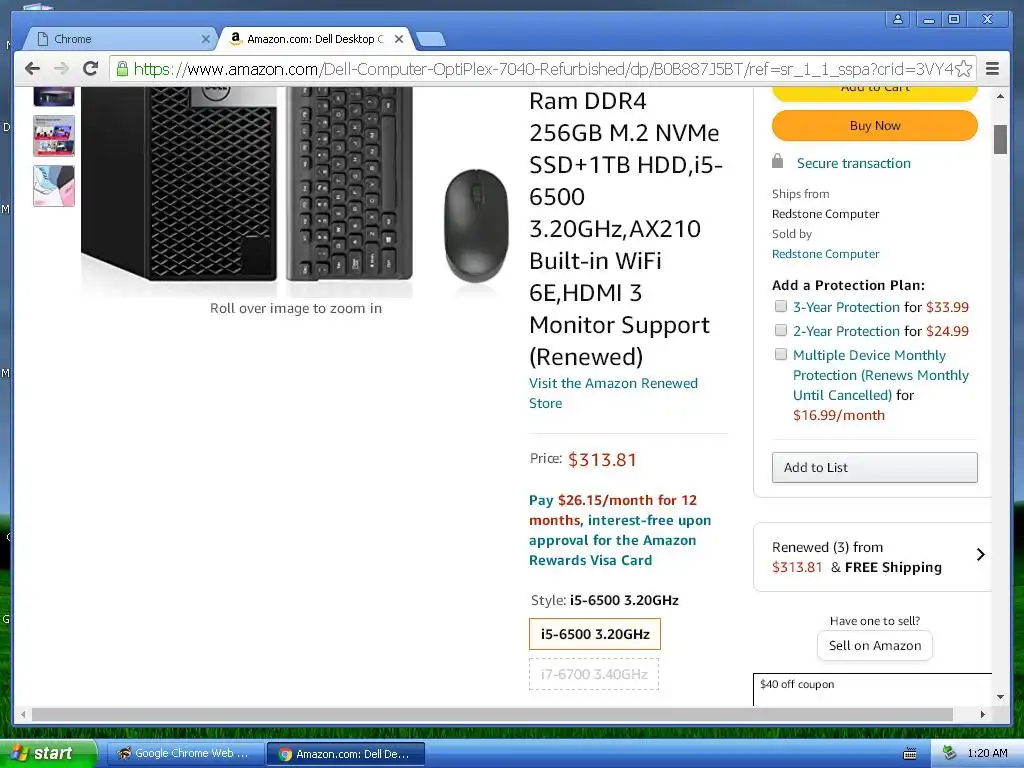The height and width of the screenshot is (768, 1024).
Task: Click the horizontal scrollbar thumb
Action: pos(492,714)
